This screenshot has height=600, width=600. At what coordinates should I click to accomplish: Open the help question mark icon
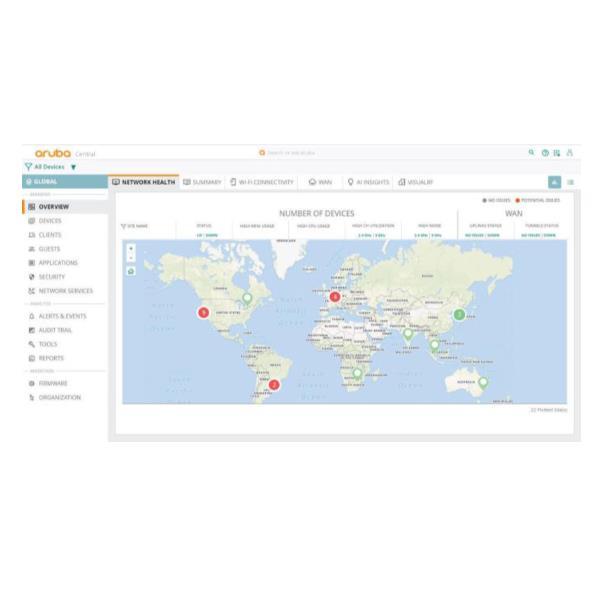click(x=545, y=153)
